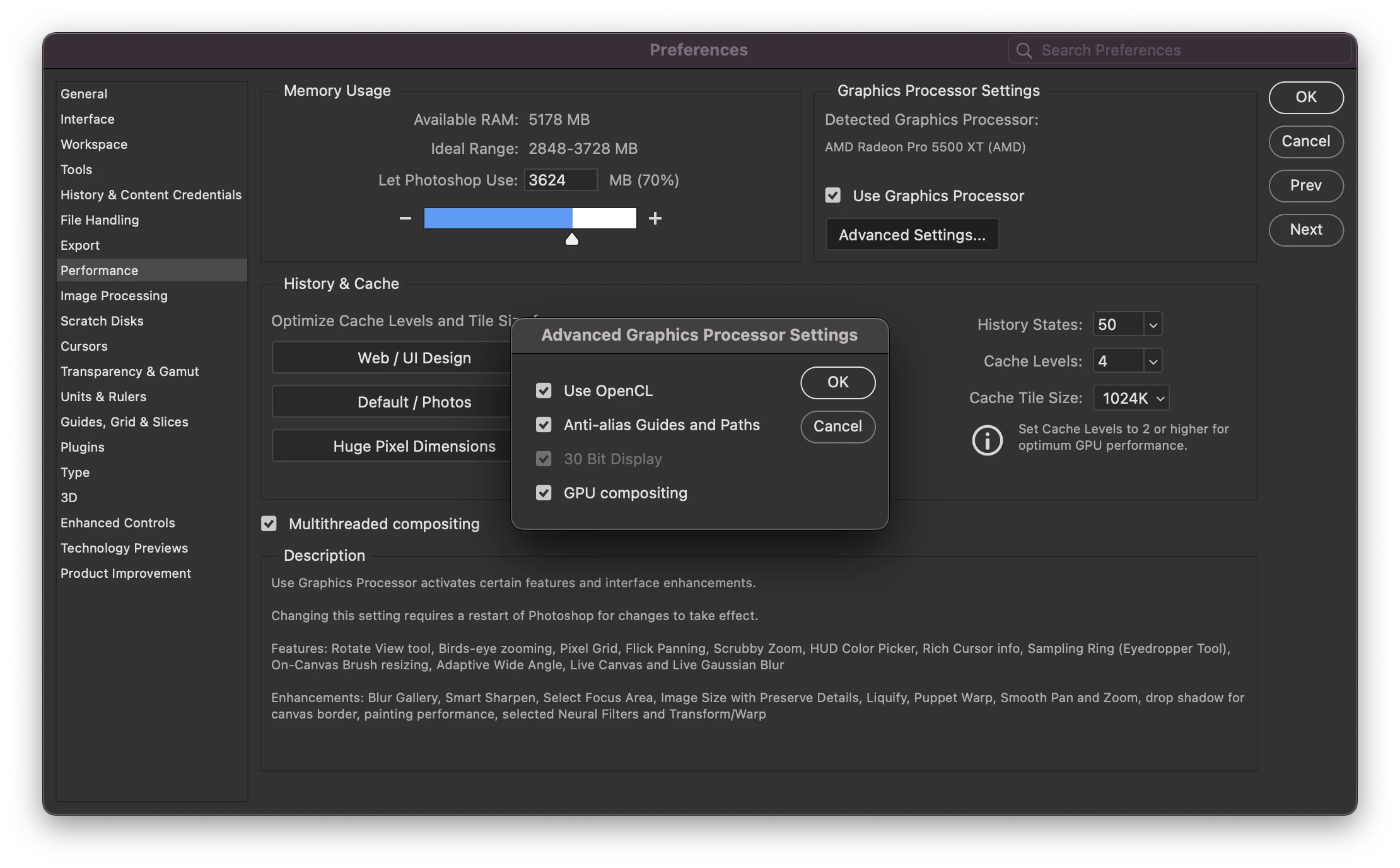Open the Cache Tile Size dropdown
This screenshot has height=868, width=1400.
point(1131,398)
